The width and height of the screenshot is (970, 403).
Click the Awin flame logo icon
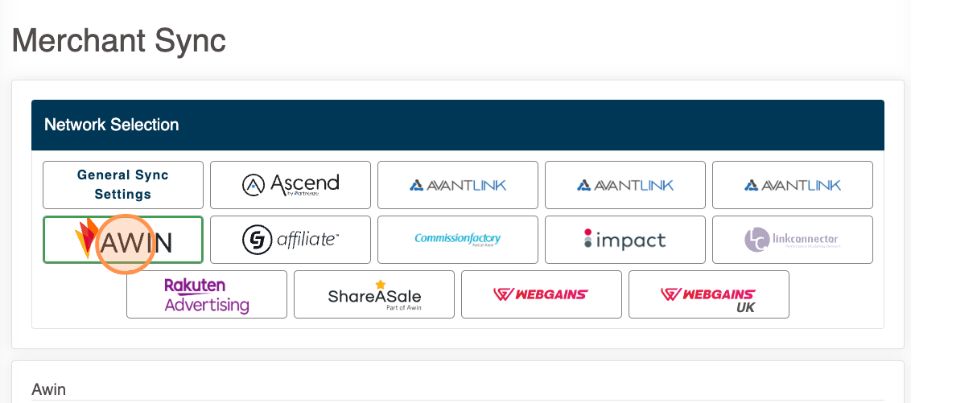coord(87,238)
